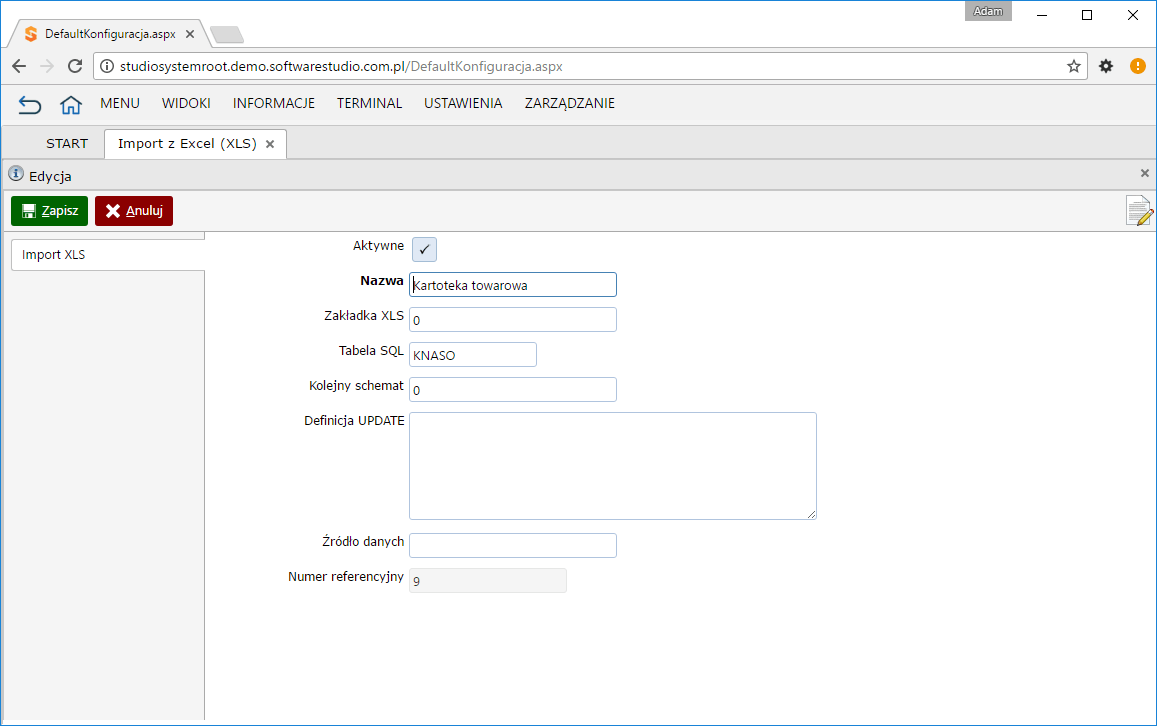The height and width of the screenshot is (726, 1157).
Task: Click the Tabela SQL field
Action: pos(473,355)
